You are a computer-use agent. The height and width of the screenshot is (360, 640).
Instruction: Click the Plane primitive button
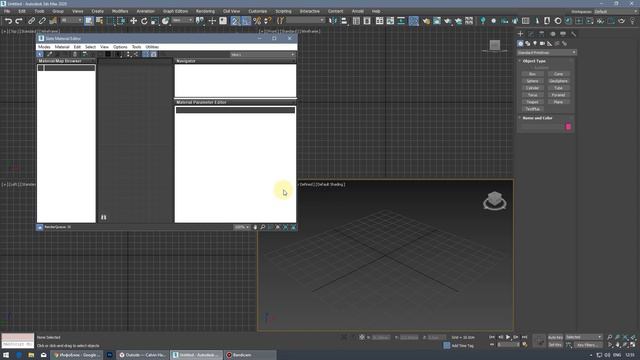point(558,102)
